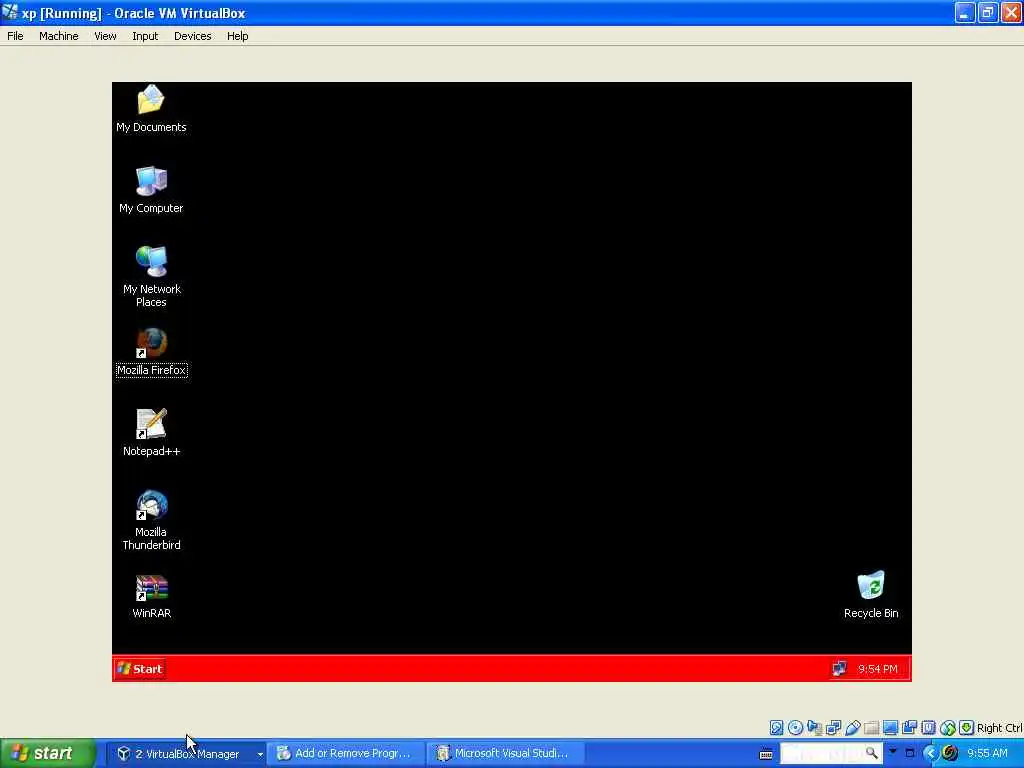Click the video capture status icon
The image size is (1024, 768).
pos(909,728)
